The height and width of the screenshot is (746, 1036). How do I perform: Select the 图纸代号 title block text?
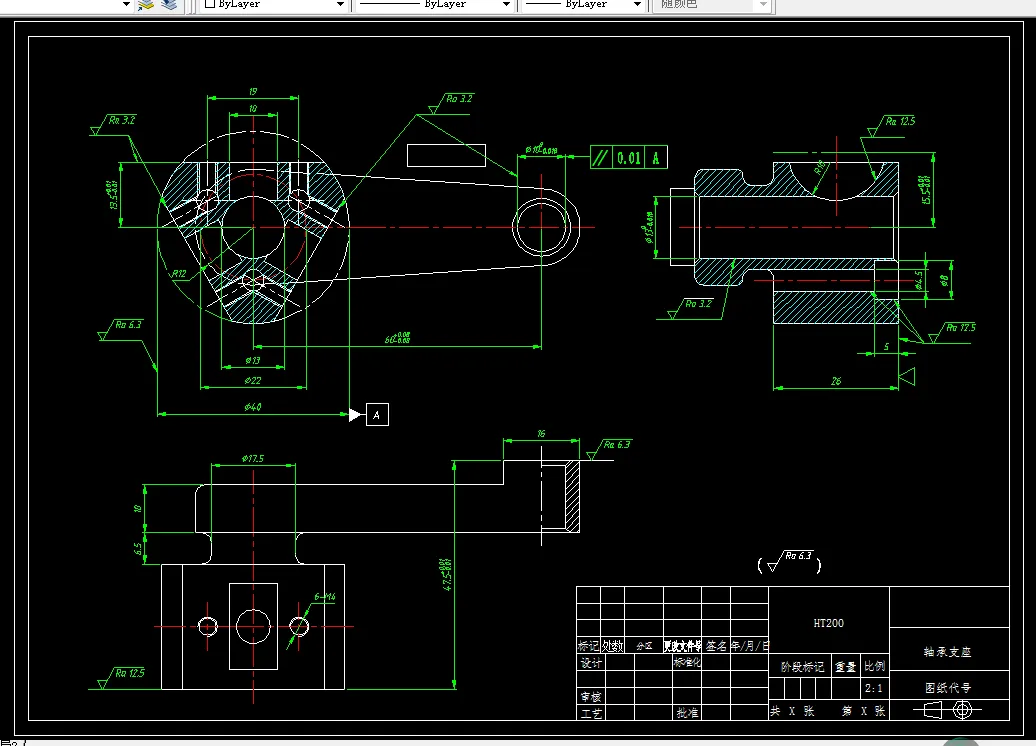948,688
